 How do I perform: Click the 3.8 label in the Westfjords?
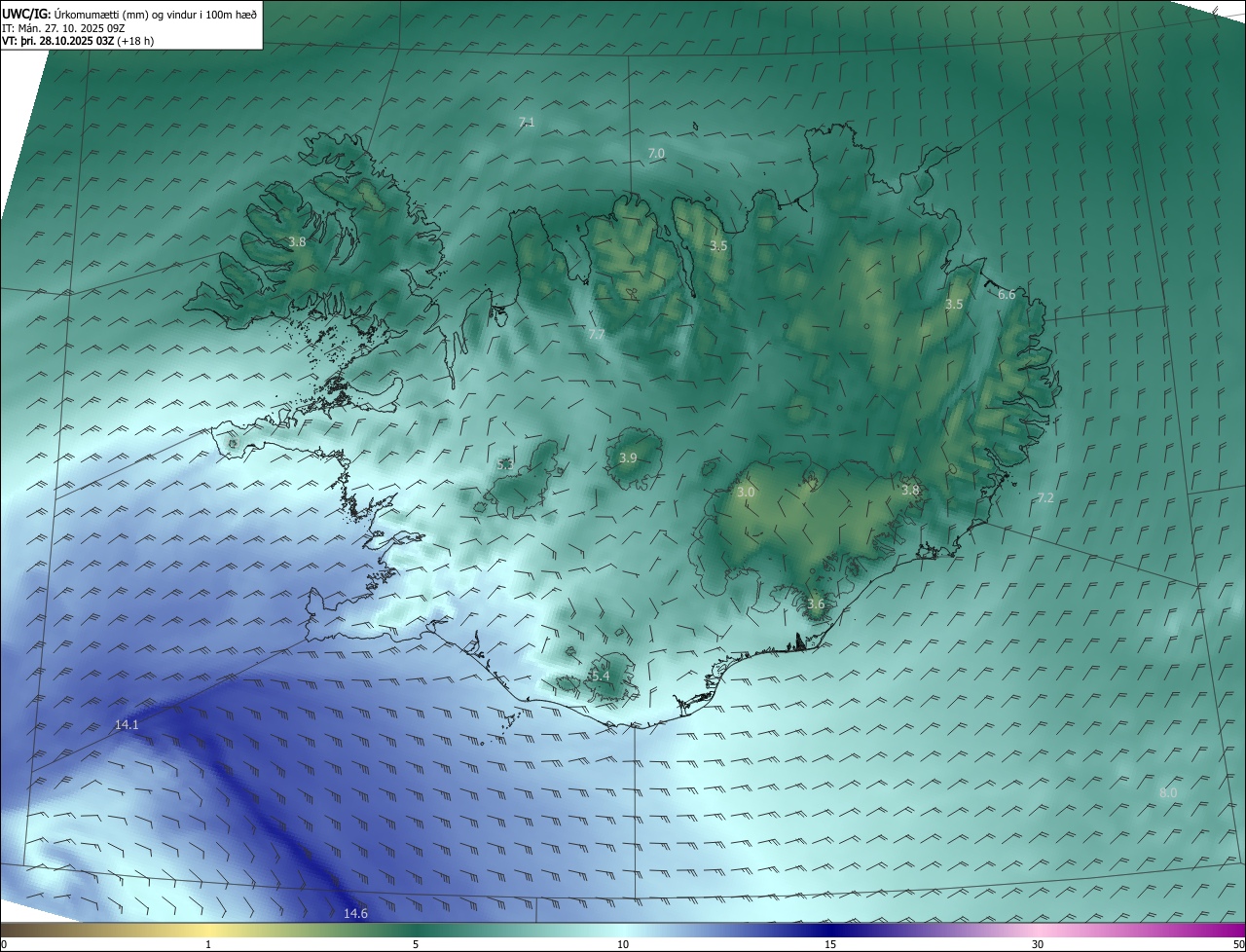[297, 241]
